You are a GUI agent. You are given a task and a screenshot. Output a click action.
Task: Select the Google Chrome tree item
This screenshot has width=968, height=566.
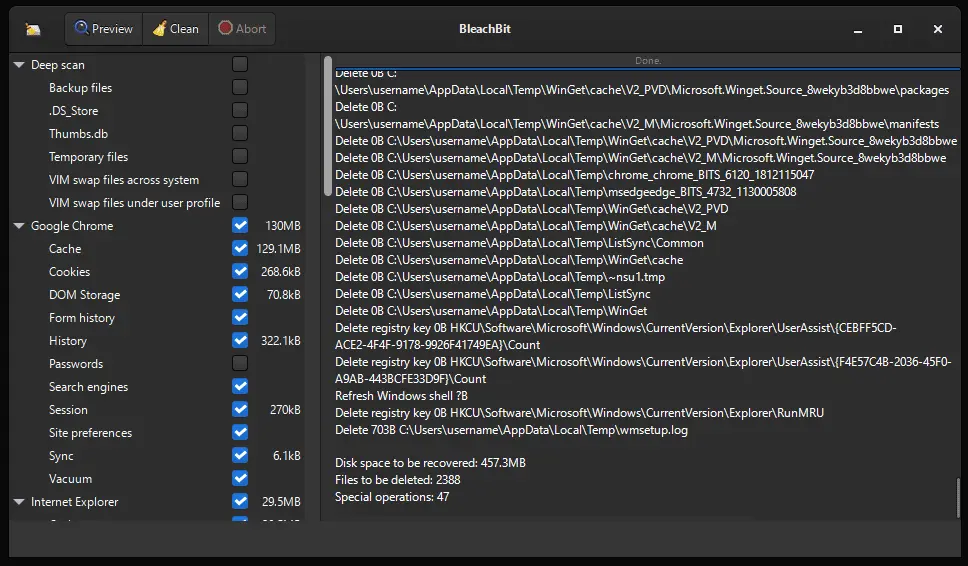point(72,226)
